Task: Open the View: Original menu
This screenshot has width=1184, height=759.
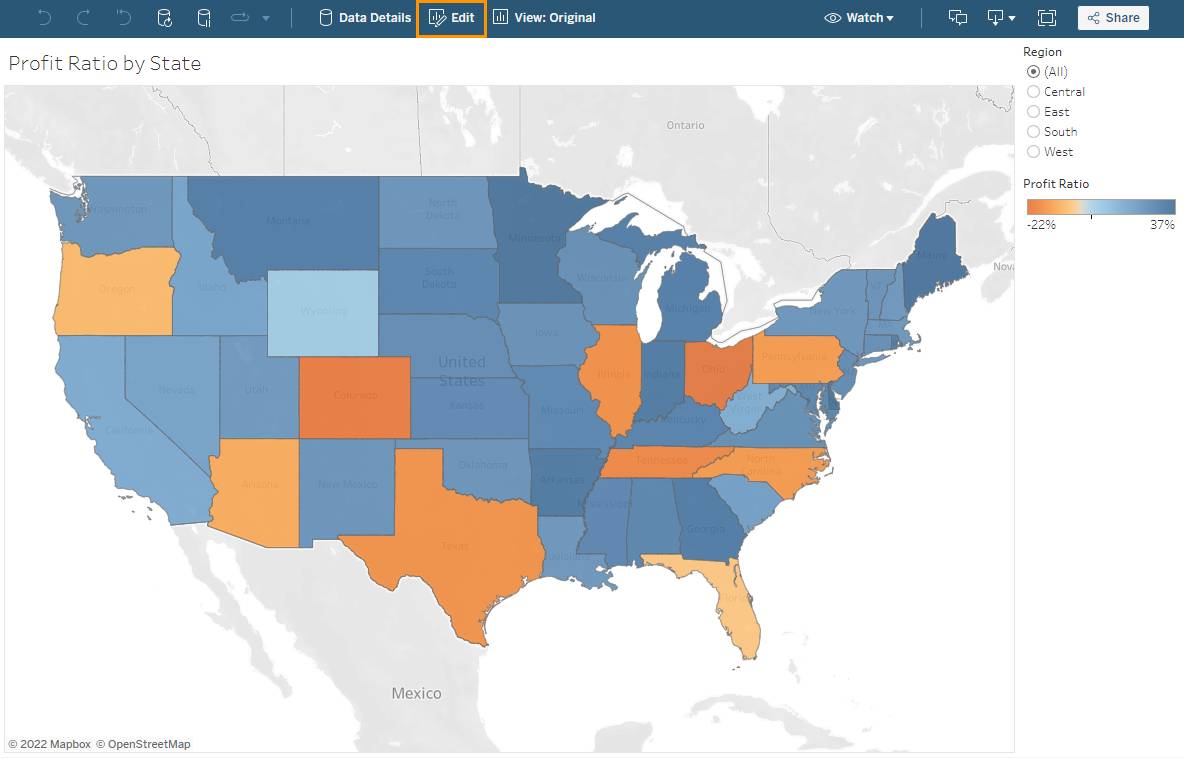Action: pos(544,17)
